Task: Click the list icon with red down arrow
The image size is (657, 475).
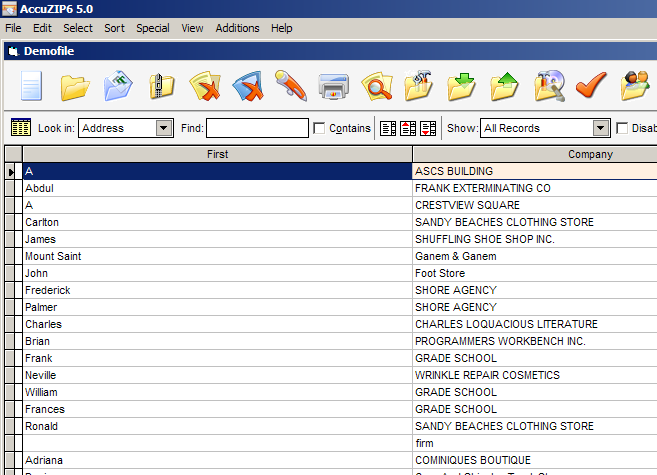Action: [428, 128]
